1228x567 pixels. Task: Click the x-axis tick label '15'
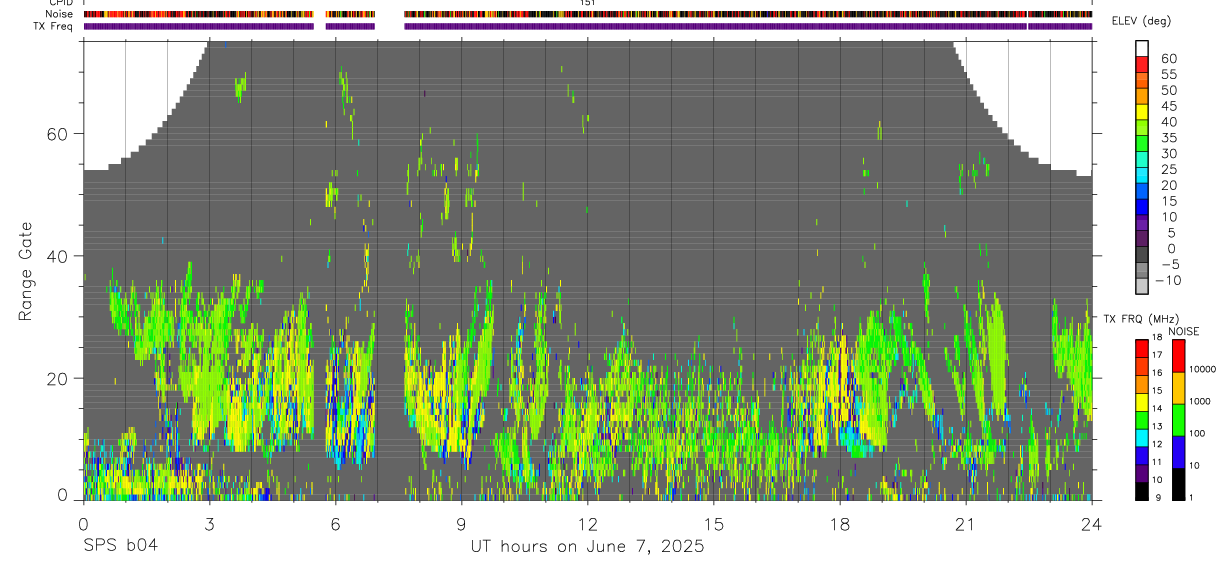[x=714, y=523]
